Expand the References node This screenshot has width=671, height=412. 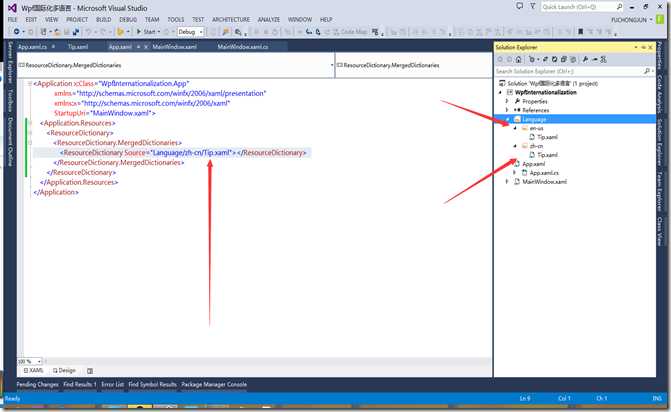(507, 110)
